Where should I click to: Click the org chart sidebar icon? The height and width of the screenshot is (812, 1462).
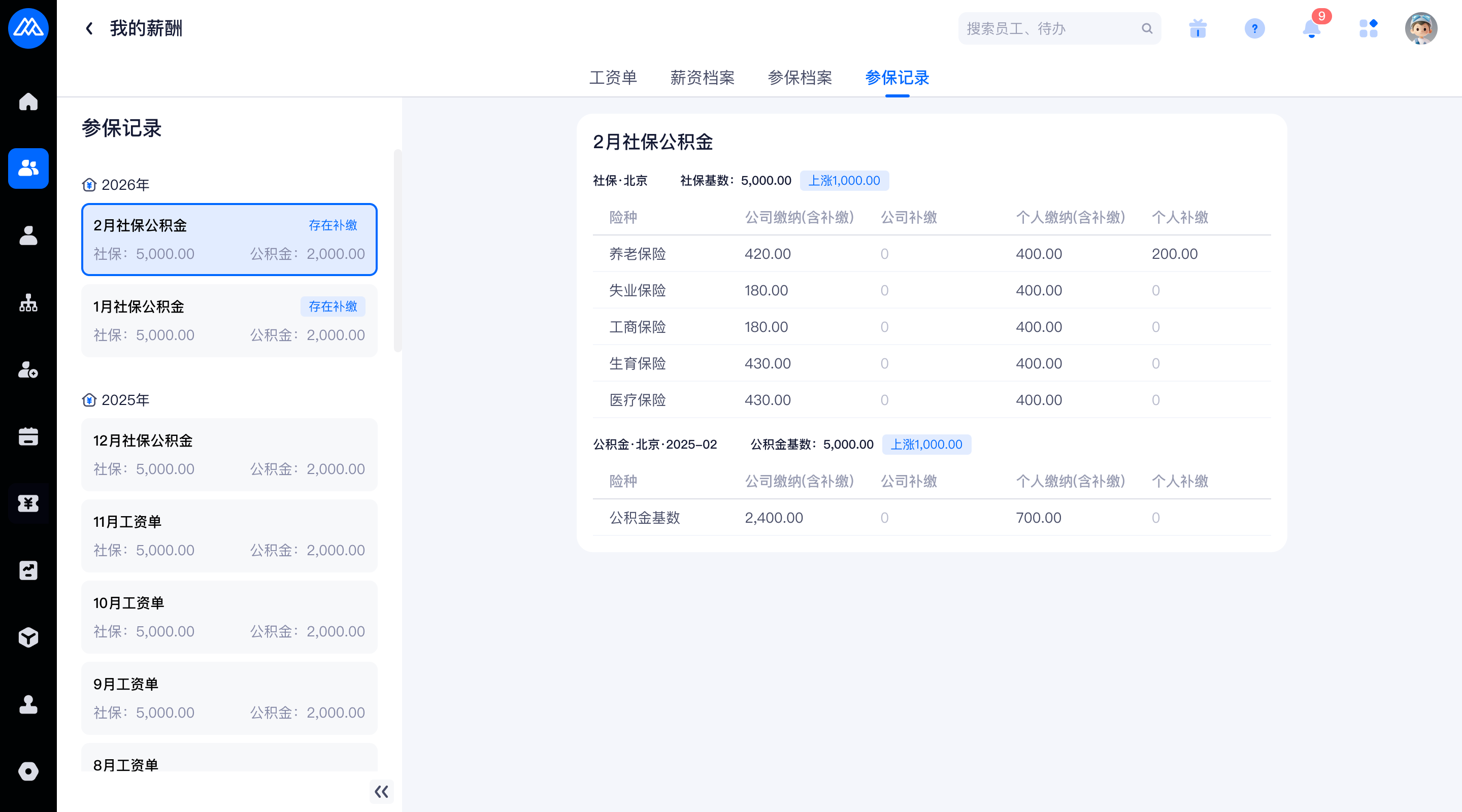coord(28,303)
